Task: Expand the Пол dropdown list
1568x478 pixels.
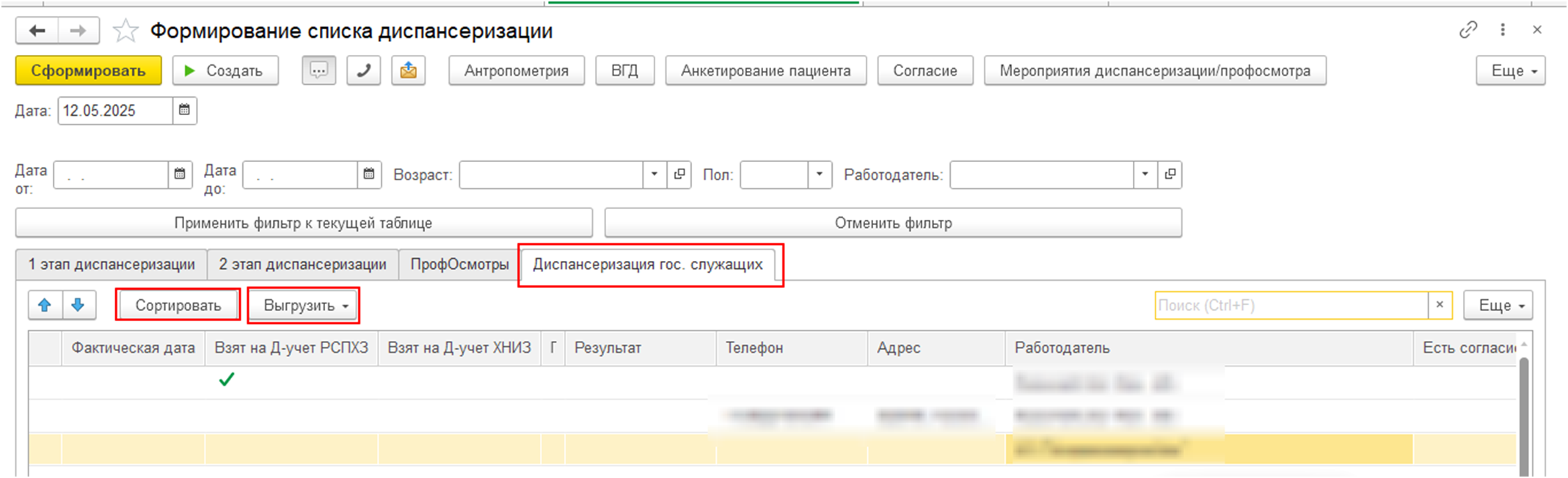Action: pos(819,174)
